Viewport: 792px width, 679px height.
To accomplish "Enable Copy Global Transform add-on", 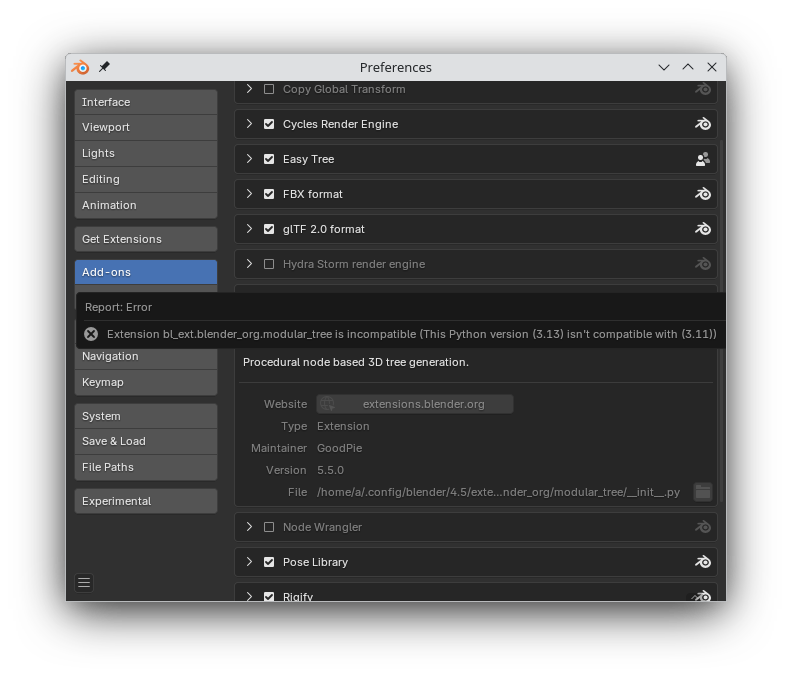I will pyautogui.click(x=269, y=89).
